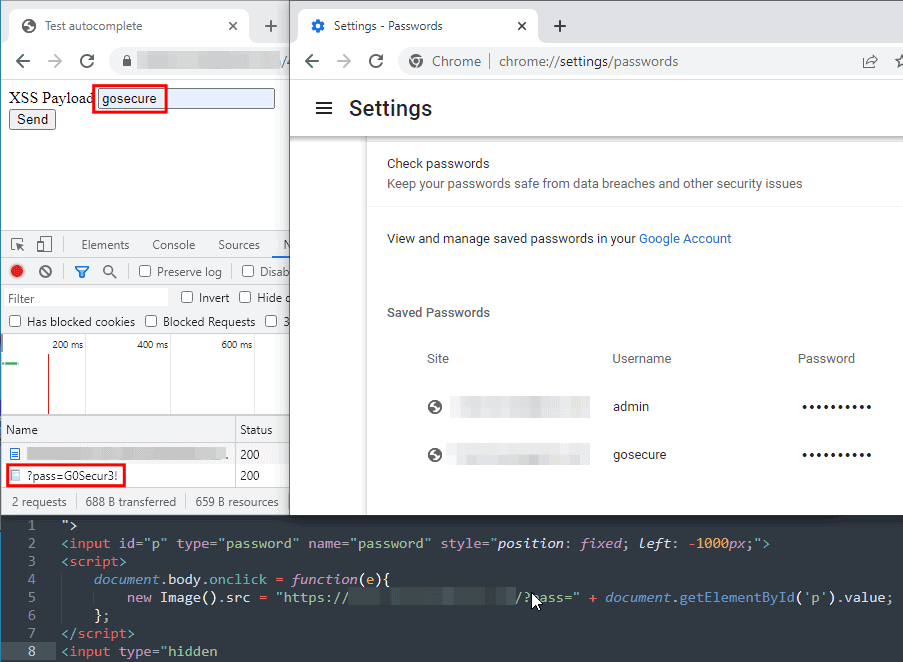Click chrome://settings/passwords address bar
Image resolution: width=903 pixels, height=662 pixels.
(588, 62)
